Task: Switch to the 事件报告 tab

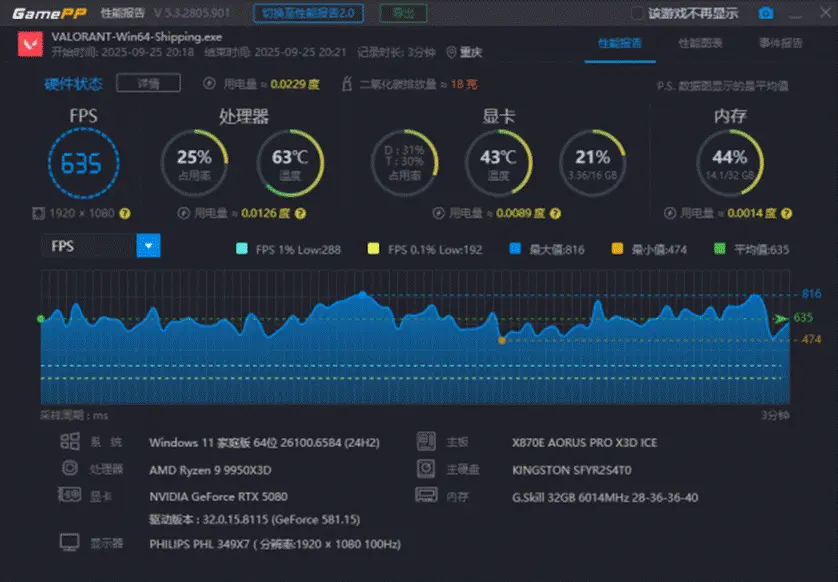Action: tap(781, 43)
